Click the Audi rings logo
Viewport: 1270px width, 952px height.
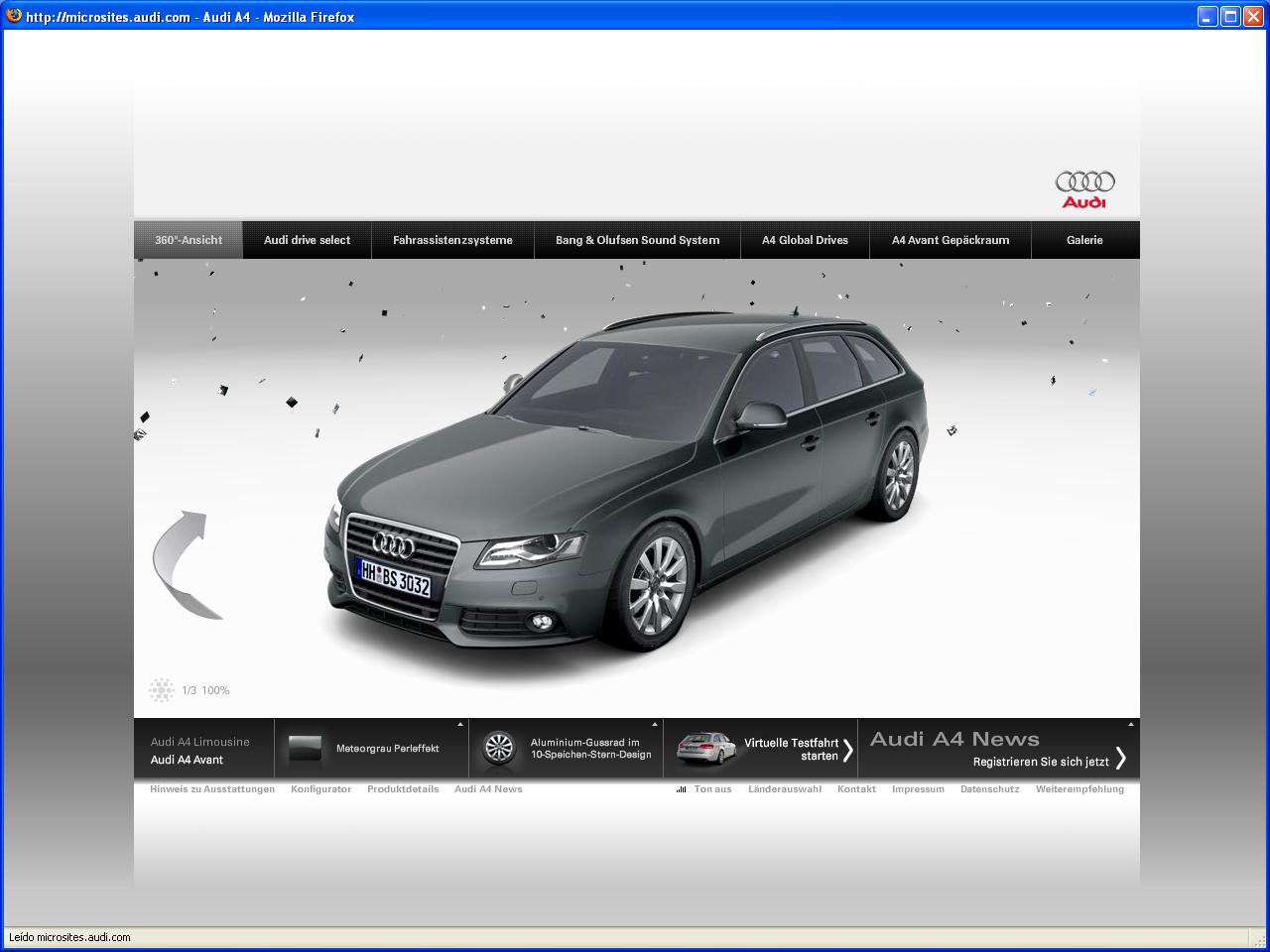point(1084,188)
